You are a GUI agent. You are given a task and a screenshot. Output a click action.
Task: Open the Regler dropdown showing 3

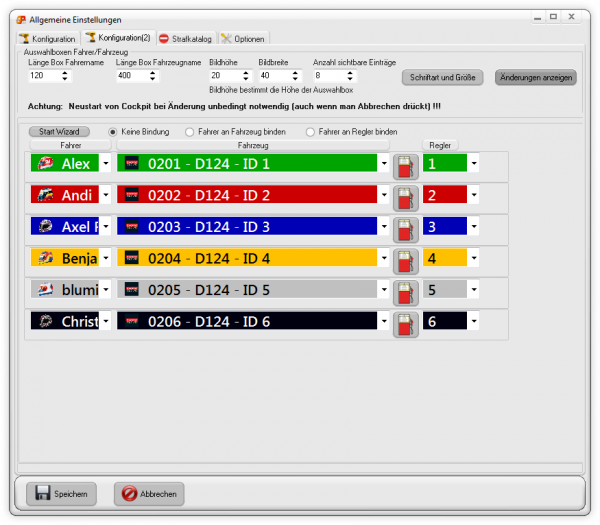pyautogui.click(x=474, y=227)
